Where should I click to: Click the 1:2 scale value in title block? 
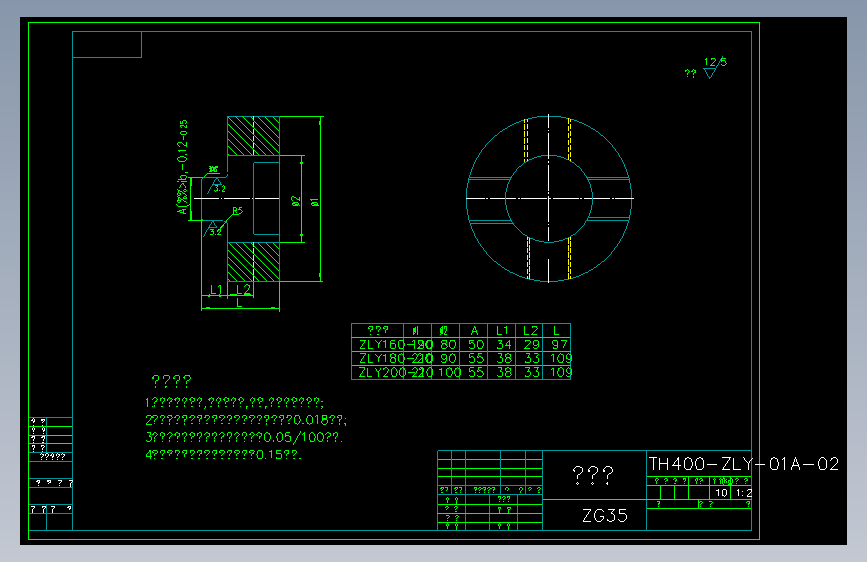coord(744,493)
